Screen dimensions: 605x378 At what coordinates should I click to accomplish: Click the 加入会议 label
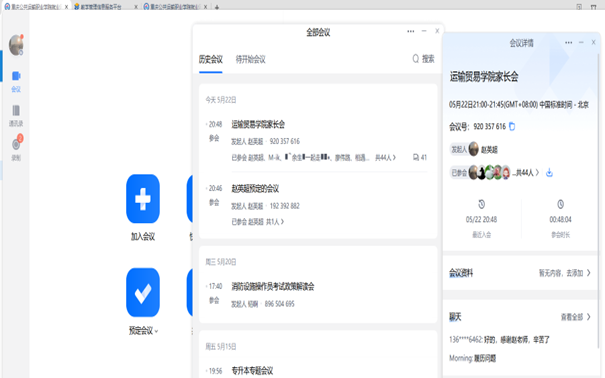click(x=143, y=236)
